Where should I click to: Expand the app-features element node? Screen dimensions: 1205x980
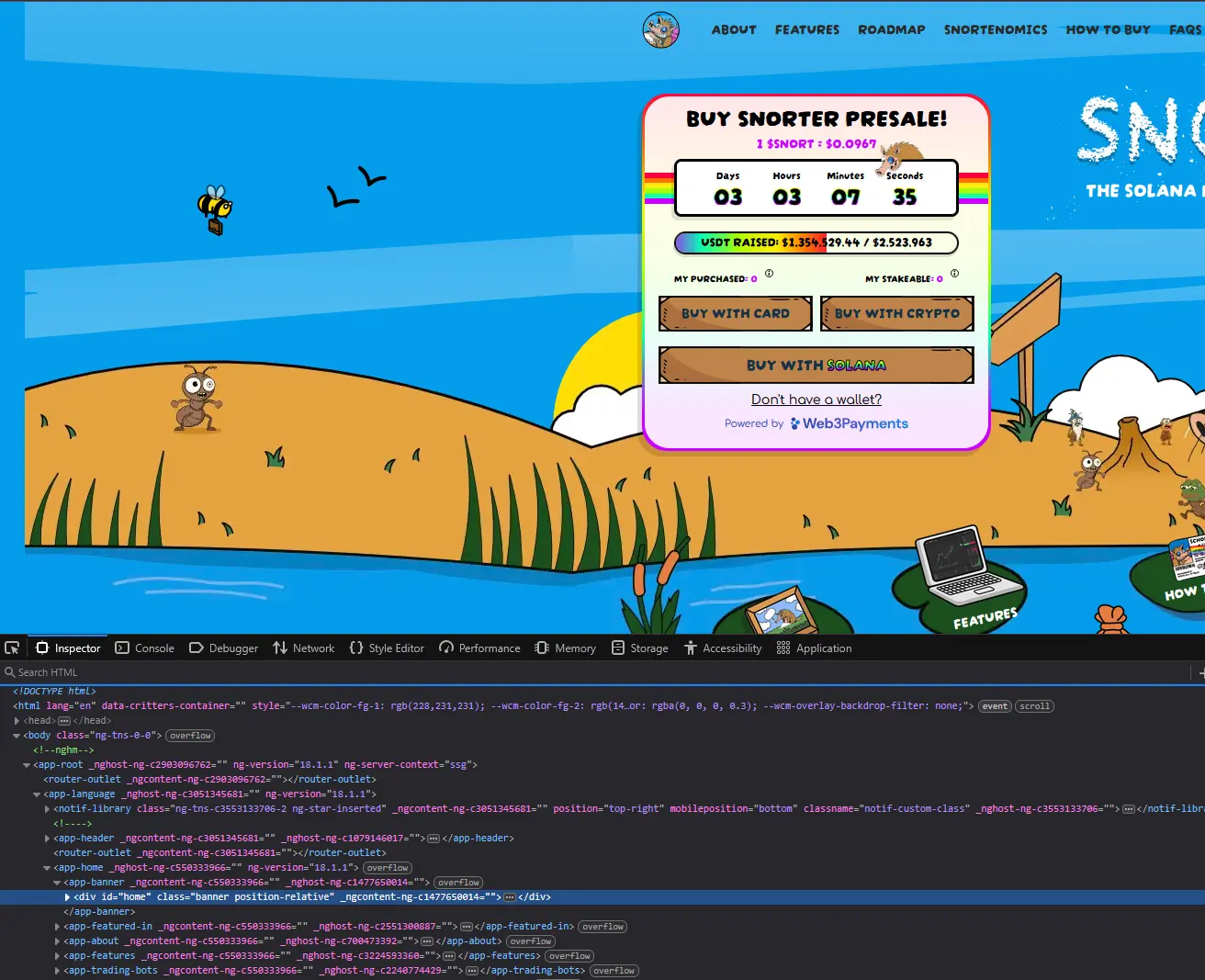pos(57,956)
